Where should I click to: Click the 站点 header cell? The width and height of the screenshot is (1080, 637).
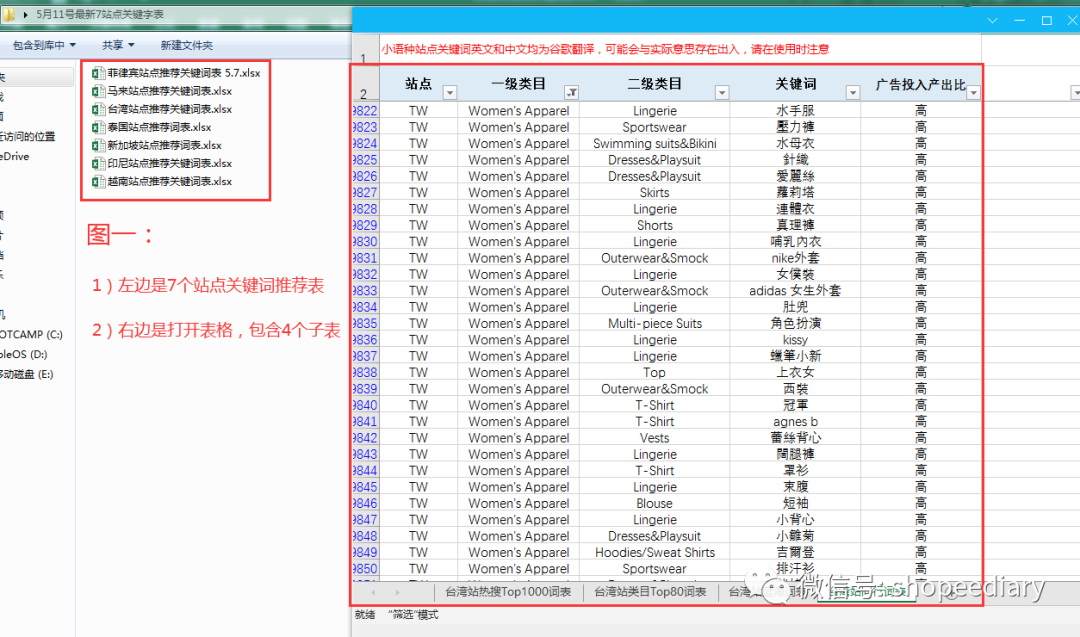[x=418, y=84]
